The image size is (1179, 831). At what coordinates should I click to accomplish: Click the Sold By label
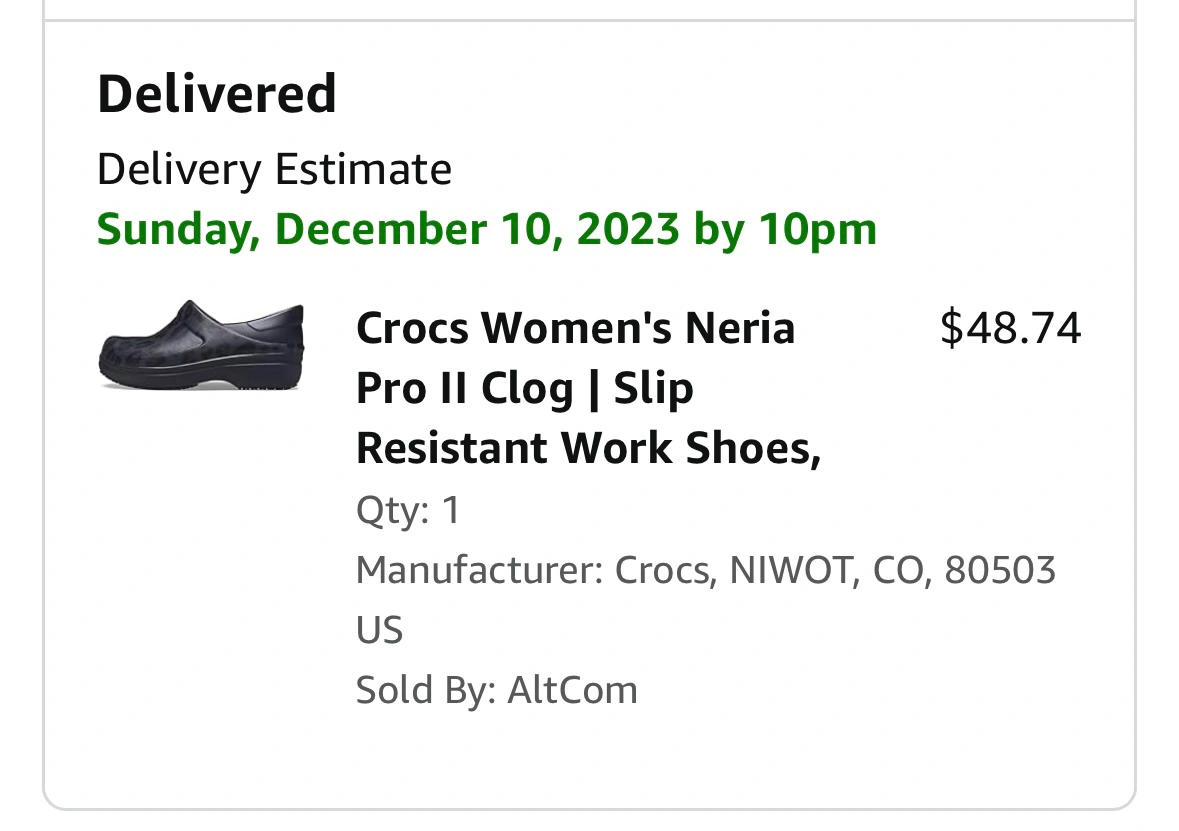[426, 690]
